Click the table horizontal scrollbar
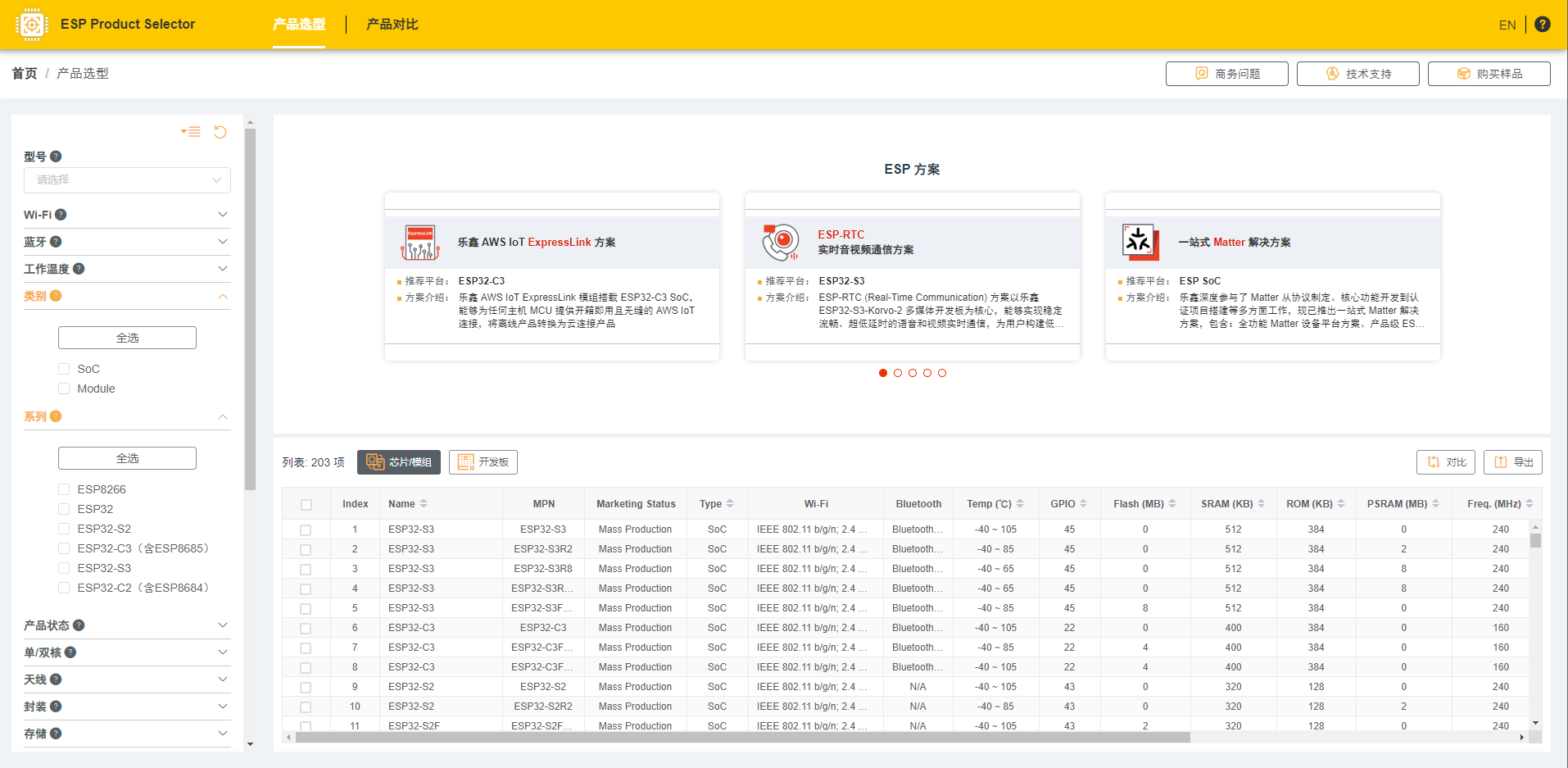1568x768 pixels. click(743, 738)
